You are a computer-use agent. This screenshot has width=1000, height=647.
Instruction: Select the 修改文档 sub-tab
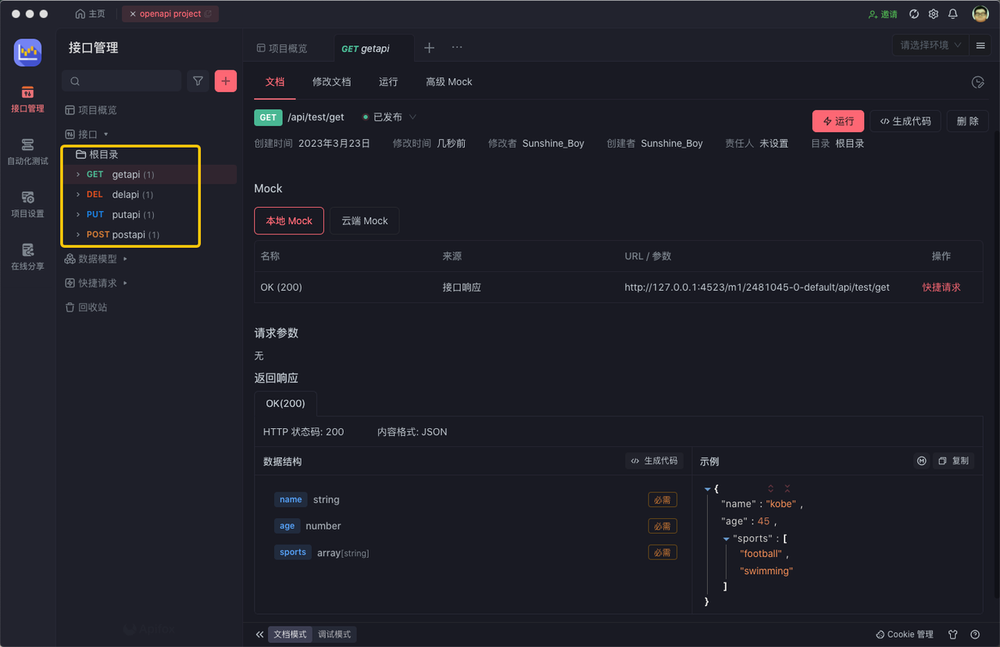coord(332,82)
